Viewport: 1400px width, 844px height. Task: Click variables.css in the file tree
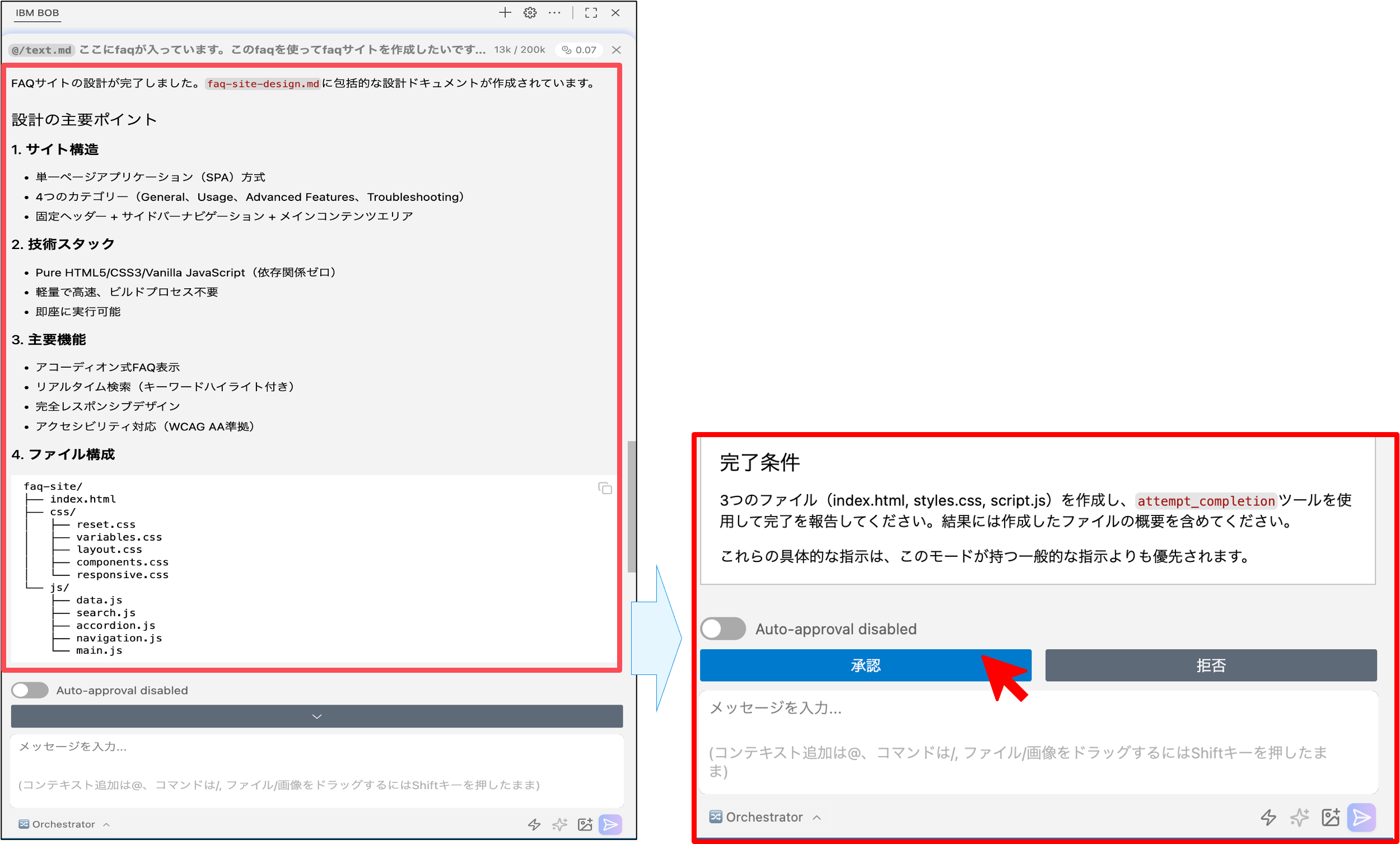click(x=119, y=537)
